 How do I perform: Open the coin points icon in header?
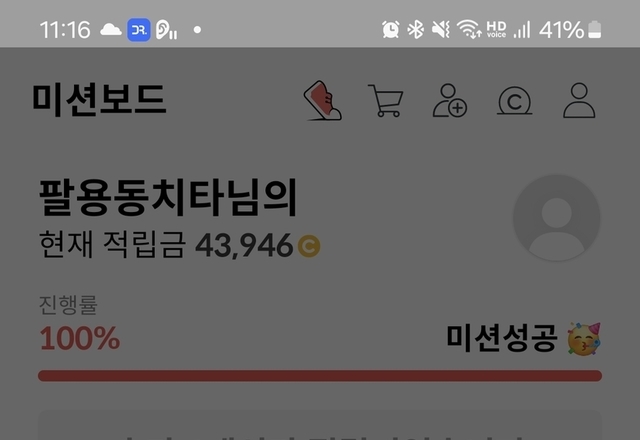(x=515, y=100)
